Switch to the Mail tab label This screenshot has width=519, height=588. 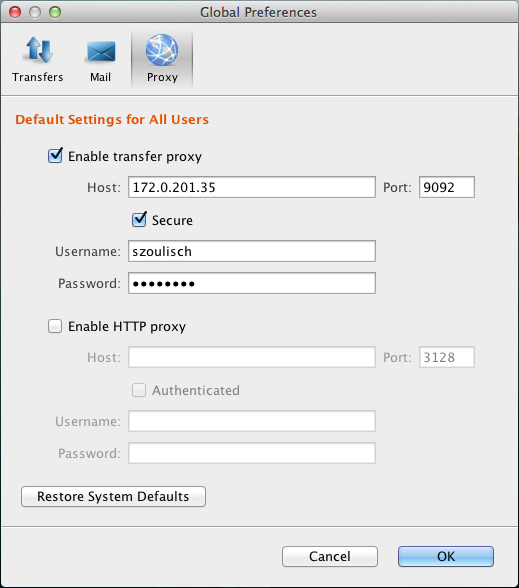click(100, 77)
